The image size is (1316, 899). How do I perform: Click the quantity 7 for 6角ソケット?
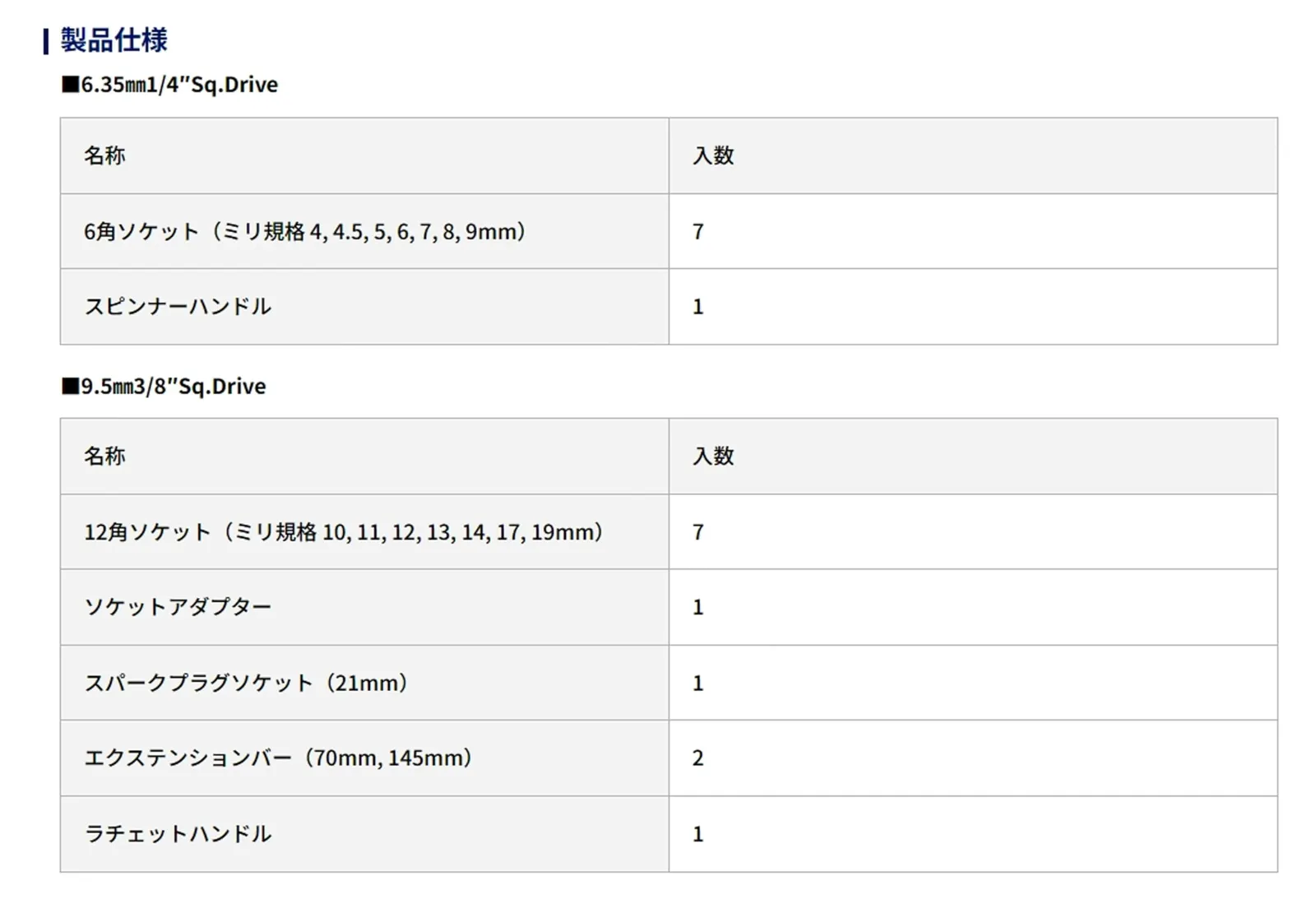(698, 232)
